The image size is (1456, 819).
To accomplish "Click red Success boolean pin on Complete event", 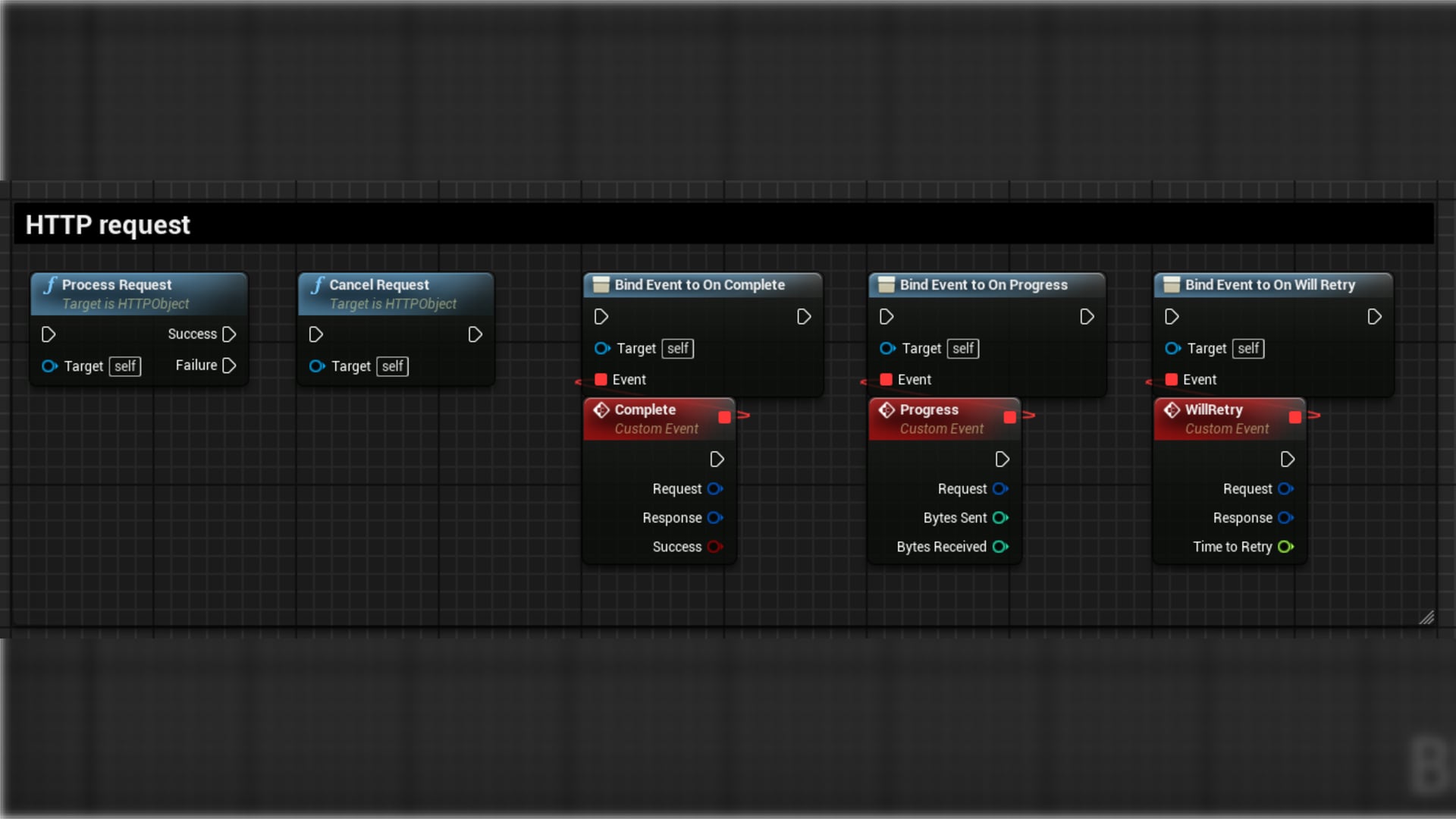I will (714, 547).
